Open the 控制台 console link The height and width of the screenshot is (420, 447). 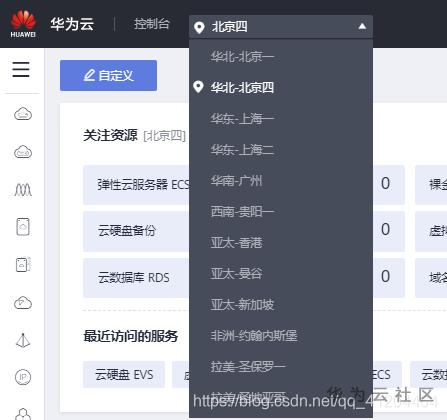(x=152, y=24)
